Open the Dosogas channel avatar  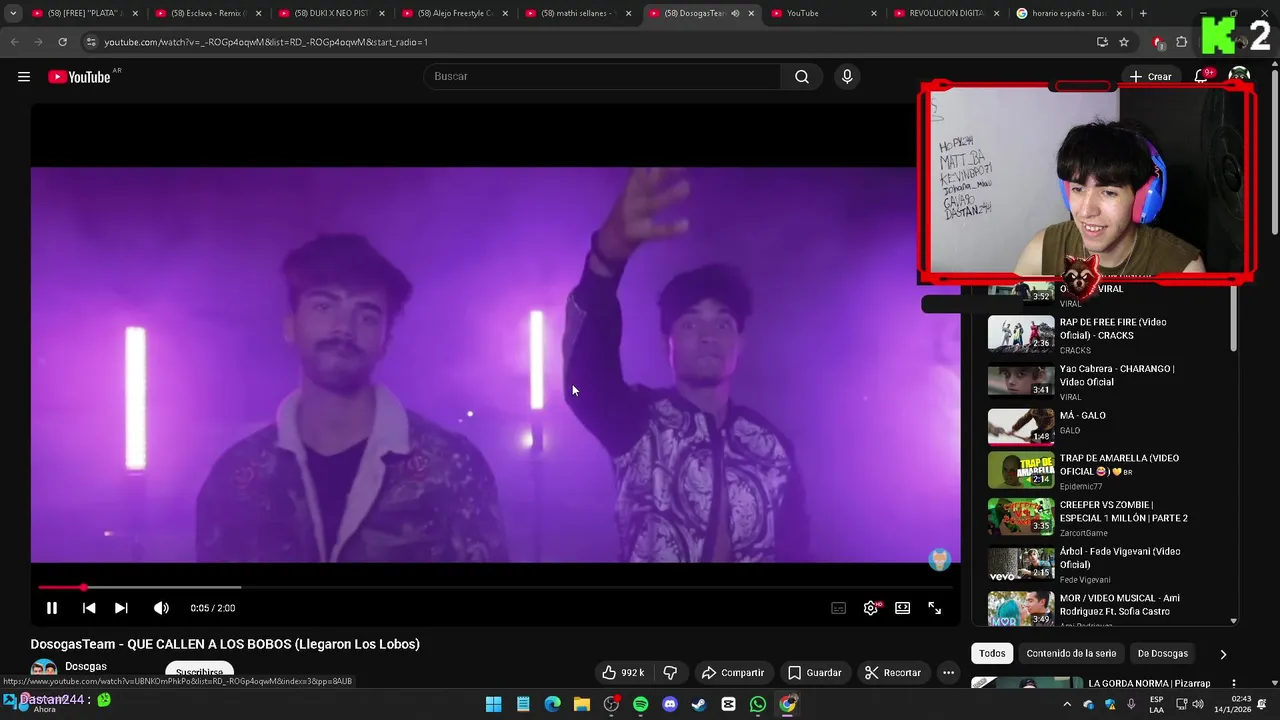click(x=43, y=671)
